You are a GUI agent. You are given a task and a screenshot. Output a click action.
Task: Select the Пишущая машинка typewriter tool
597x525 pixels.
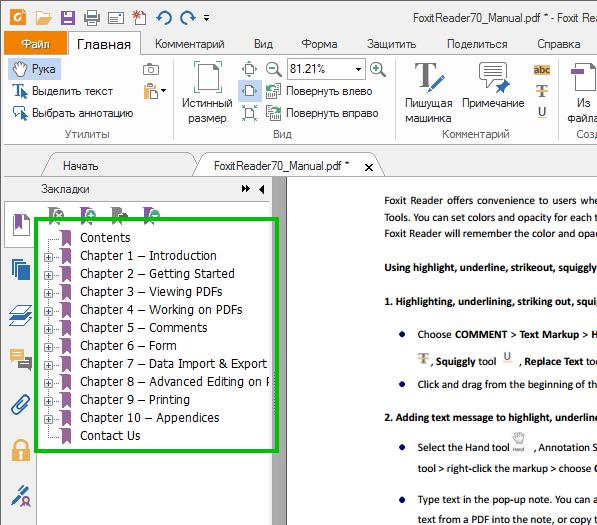coord(429,93)
